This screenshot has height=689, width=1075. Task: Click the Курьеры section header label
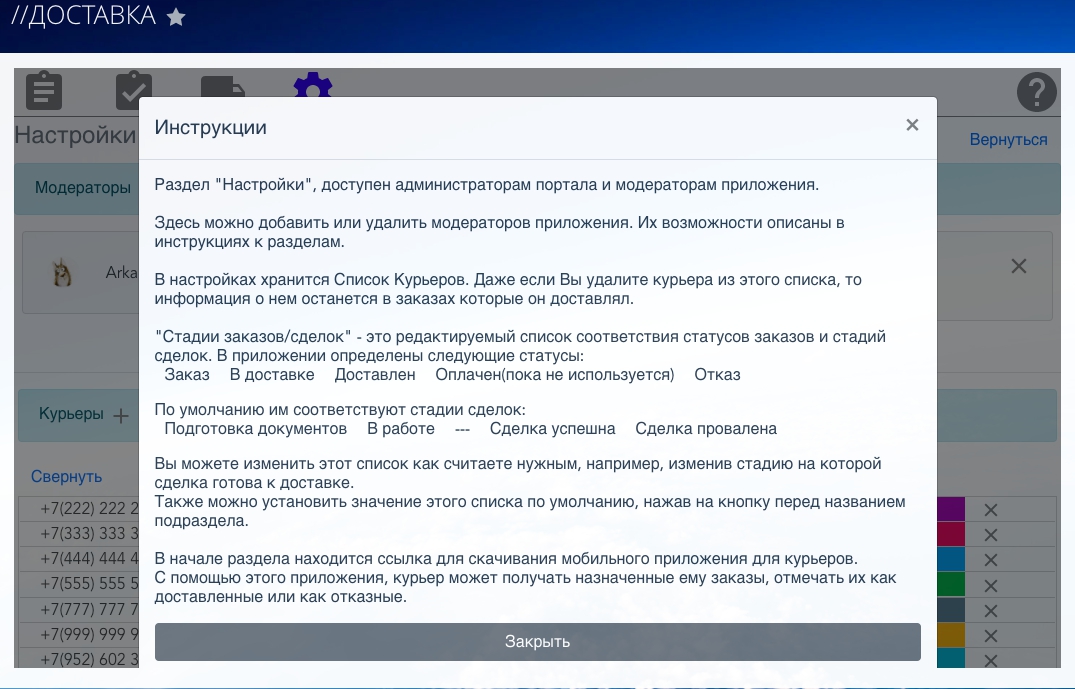click(71, 414)
